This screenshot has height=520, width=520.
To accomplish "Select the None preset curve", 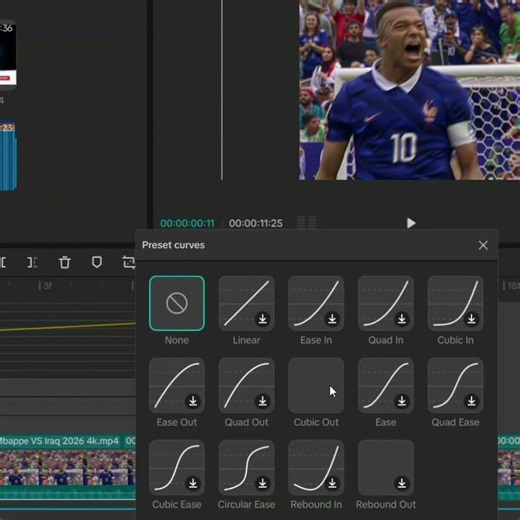I will pyautogui.click(x=177, y=303).
